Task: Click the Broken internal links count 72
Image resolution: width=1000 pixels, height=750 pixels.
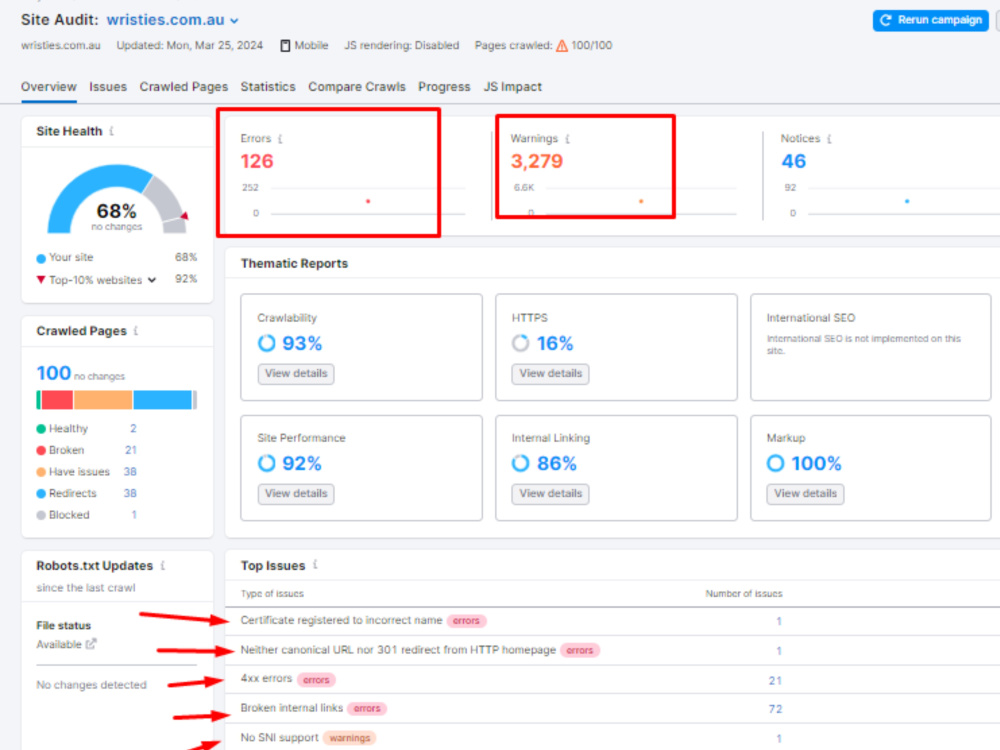Action: pos(775,709)
